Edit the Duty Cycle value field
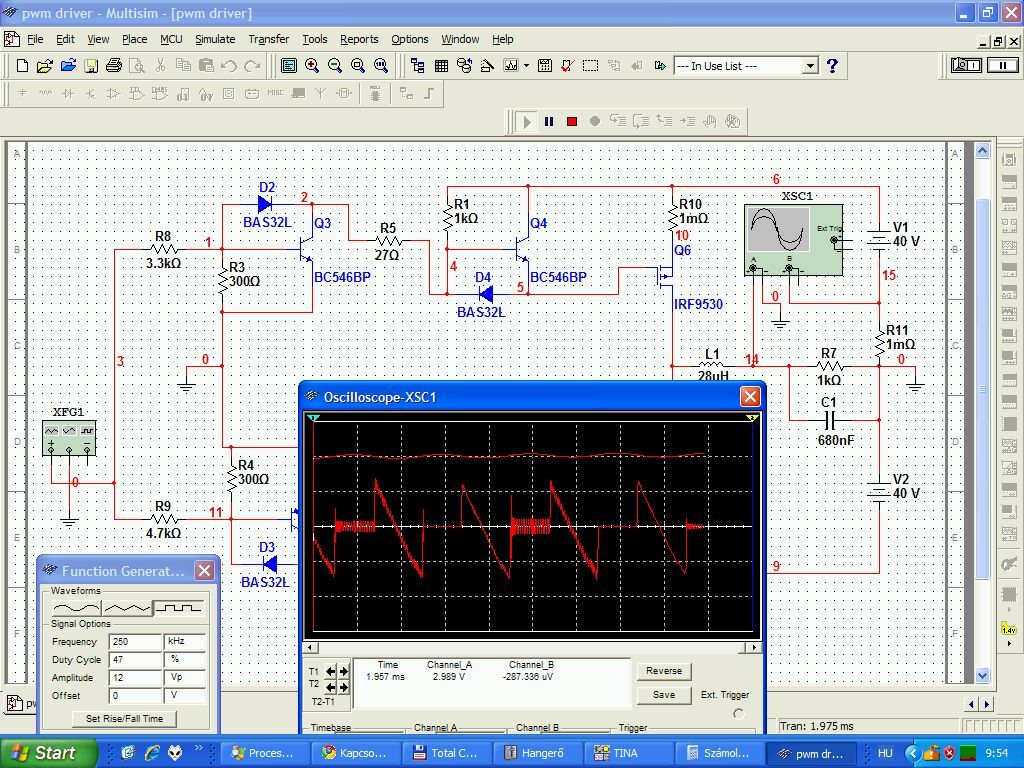1024x768 pixels. (135, 660)
